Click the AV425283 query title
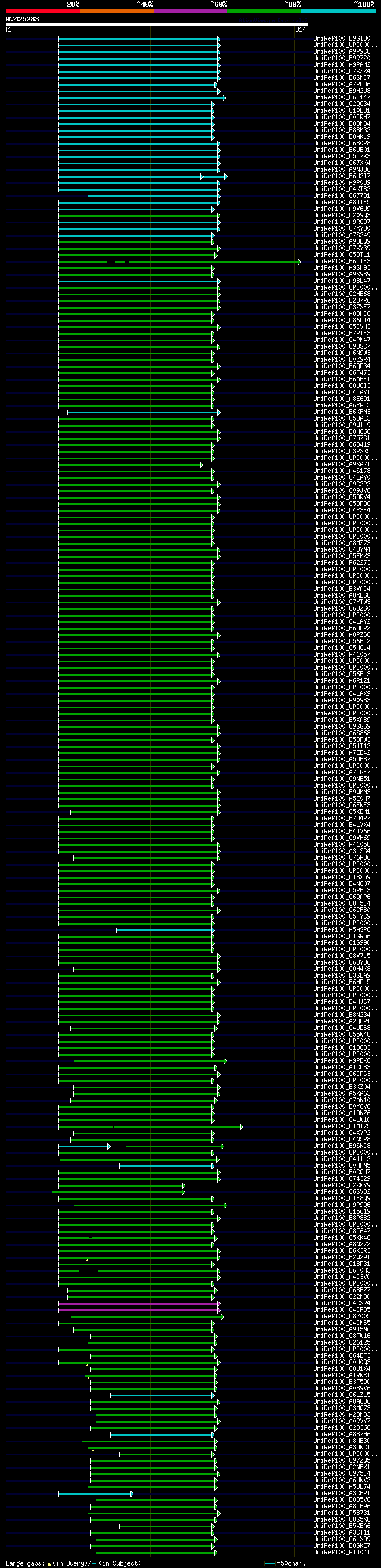The height and width of the screenshot is (1568, 381). pos(23,19)
